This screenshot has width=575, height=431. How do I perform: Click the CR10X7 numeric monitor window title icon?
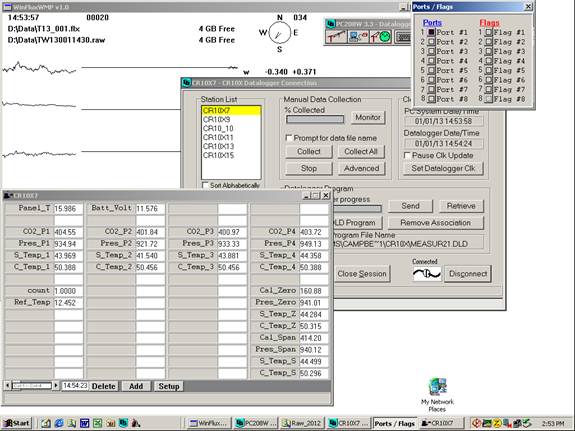(x=8, y=196)
